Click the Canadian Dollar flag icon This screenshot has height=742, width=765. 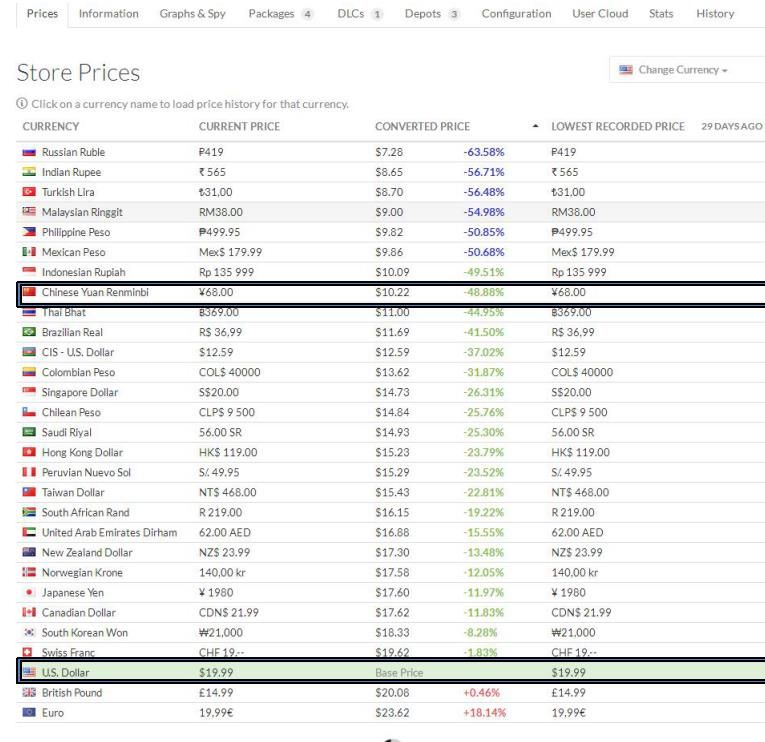click(28, 612)
